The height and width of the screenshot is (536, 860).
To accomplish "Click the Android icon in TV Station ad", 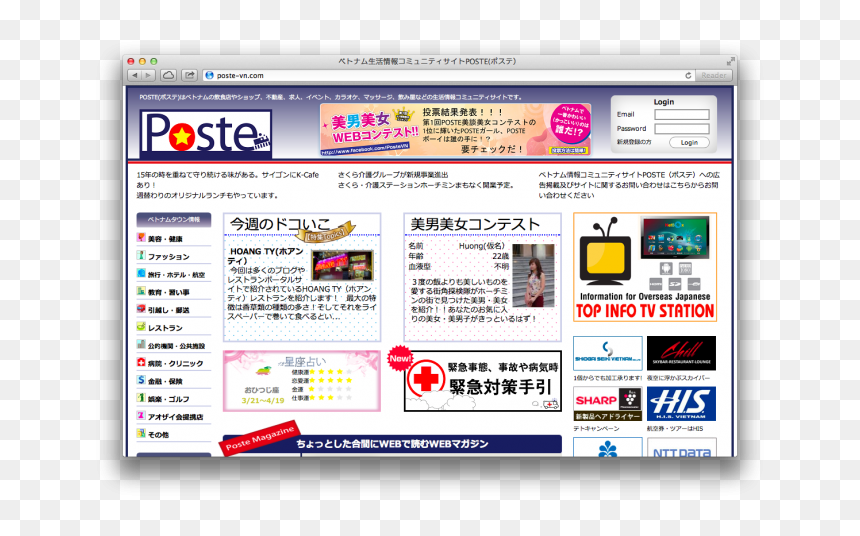I will pyautogui.click(x=666, y=268).
